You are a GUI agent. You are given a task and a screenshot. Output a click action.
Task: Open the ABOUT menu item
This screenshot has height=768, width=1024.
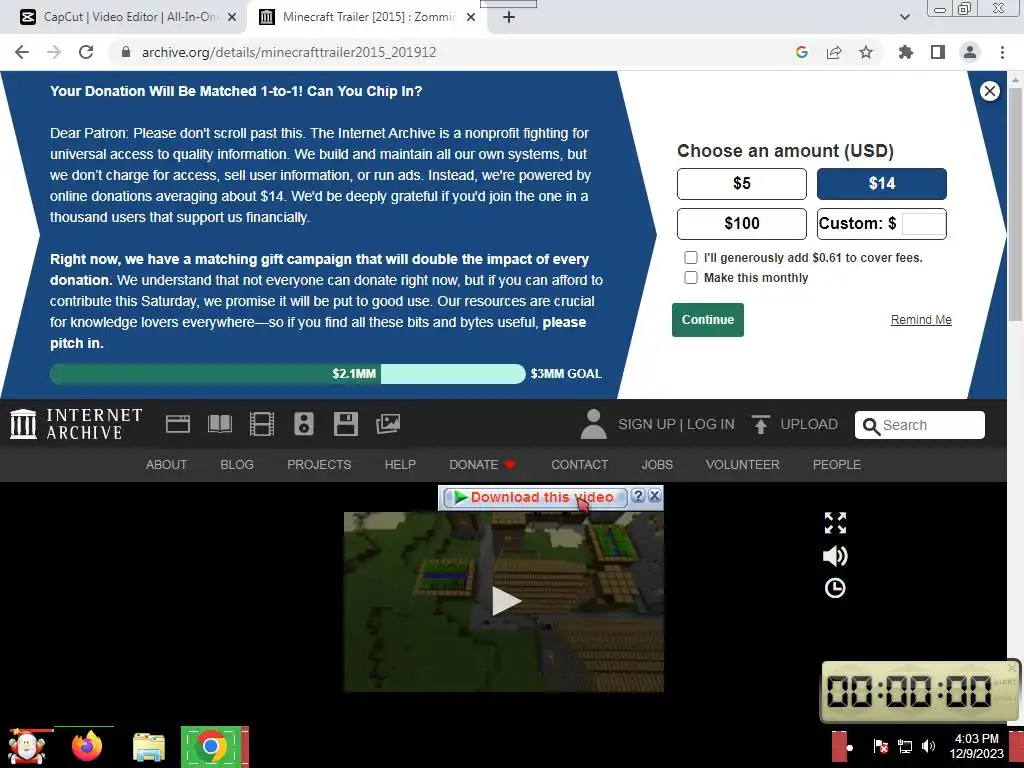tap(167, 464)
